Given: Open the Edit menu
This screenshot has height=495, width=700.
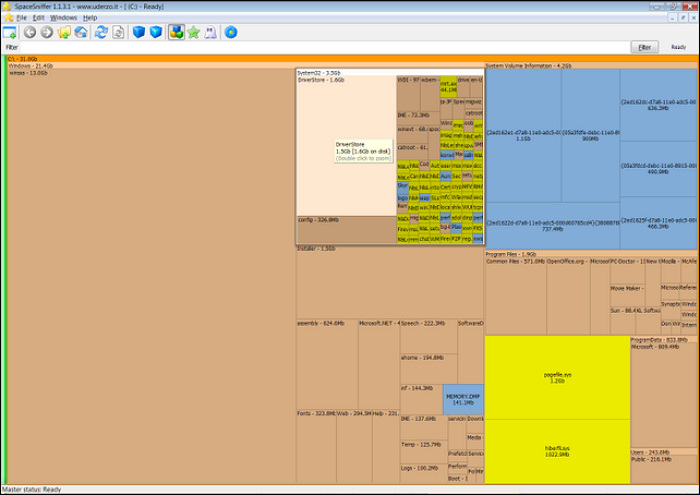Looking at the screenshot, I should (38, 18).
